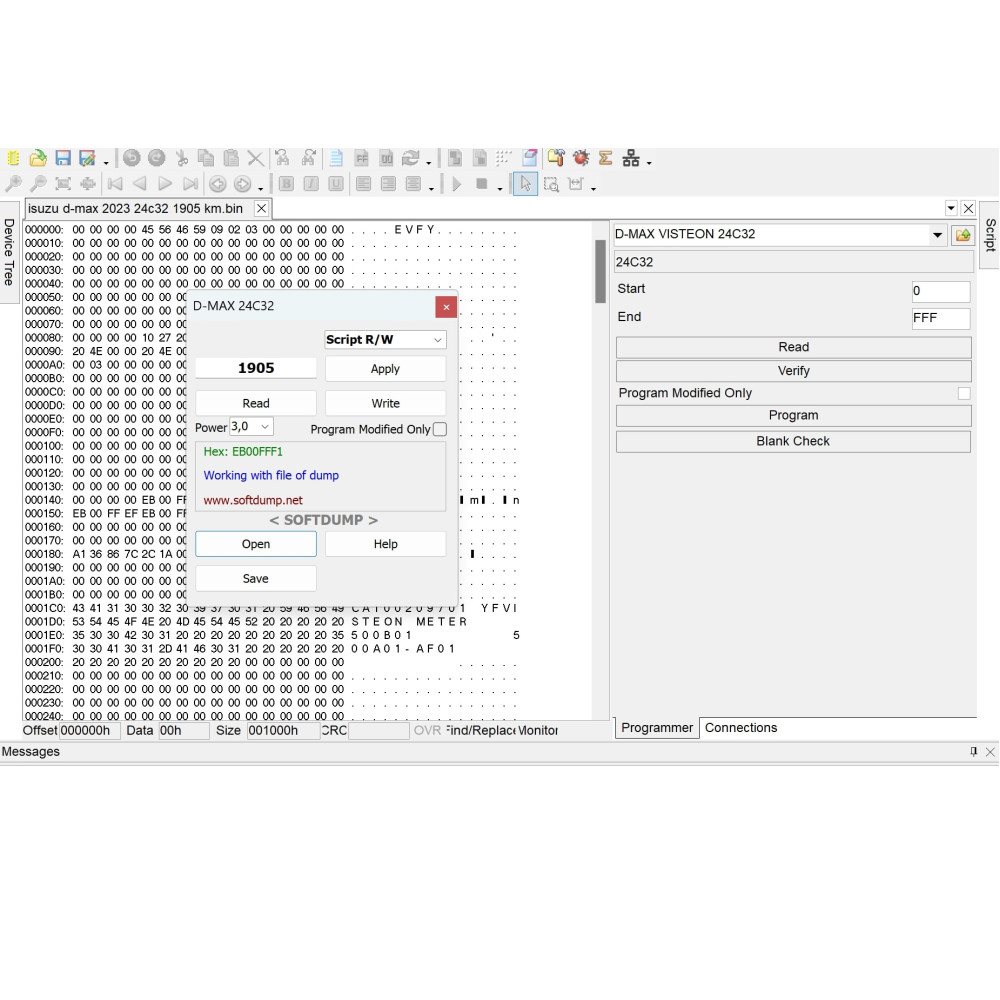
Task: Open a file with the folder icon
Action: [38, 158]
